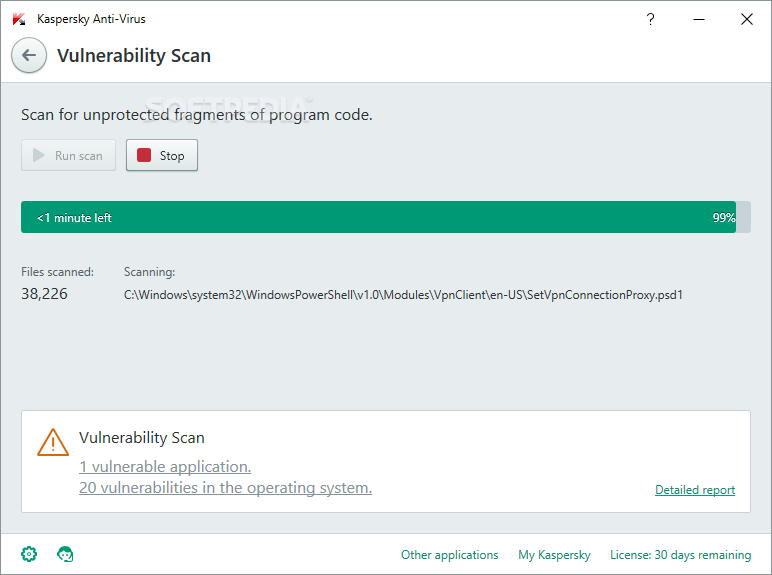Stop the running vulnerability scan
Image resolution: width=772 pixels, height=575 pixels.
coord(162,155)
